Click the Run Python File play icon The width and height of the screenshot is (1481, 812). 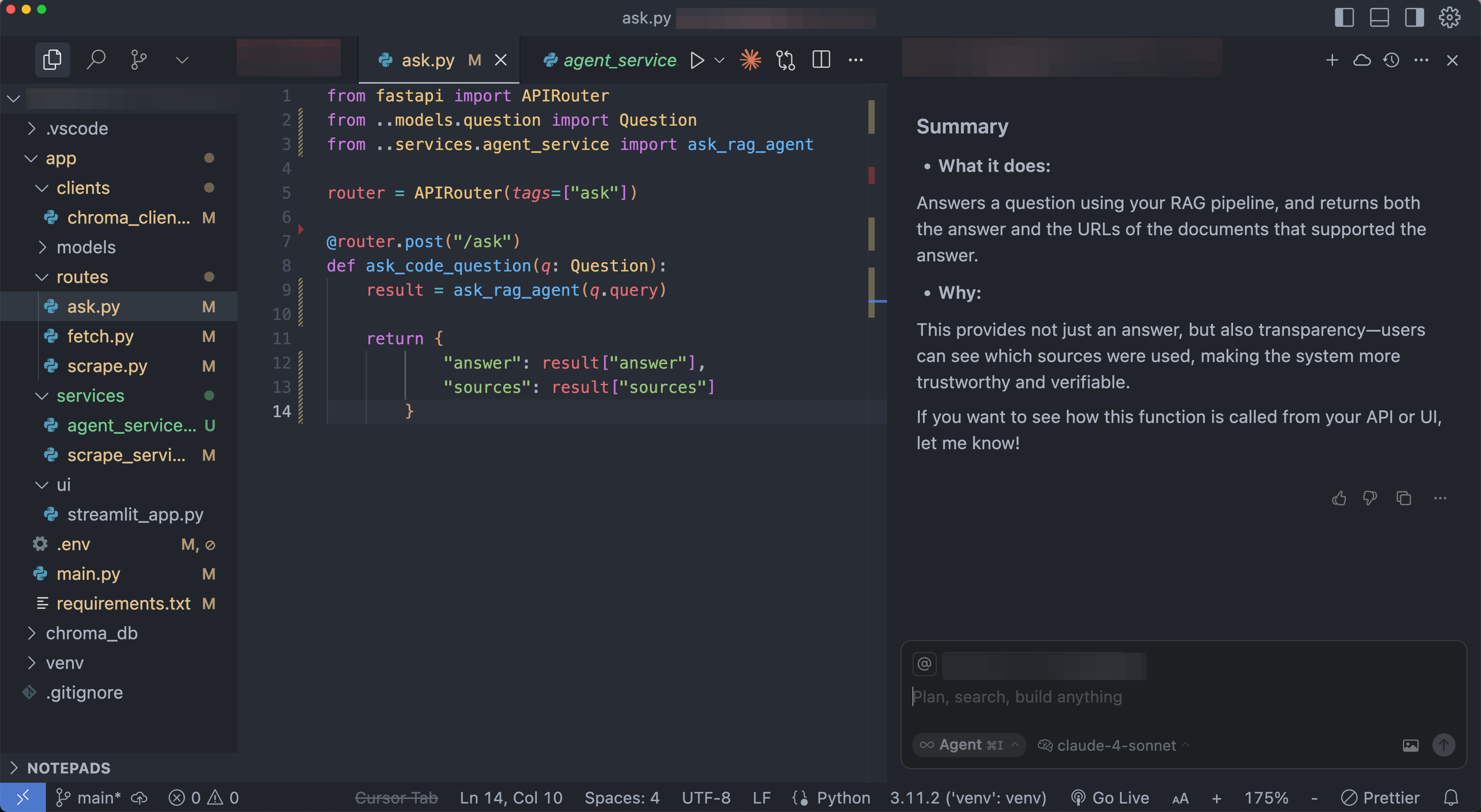pos(697,60)
